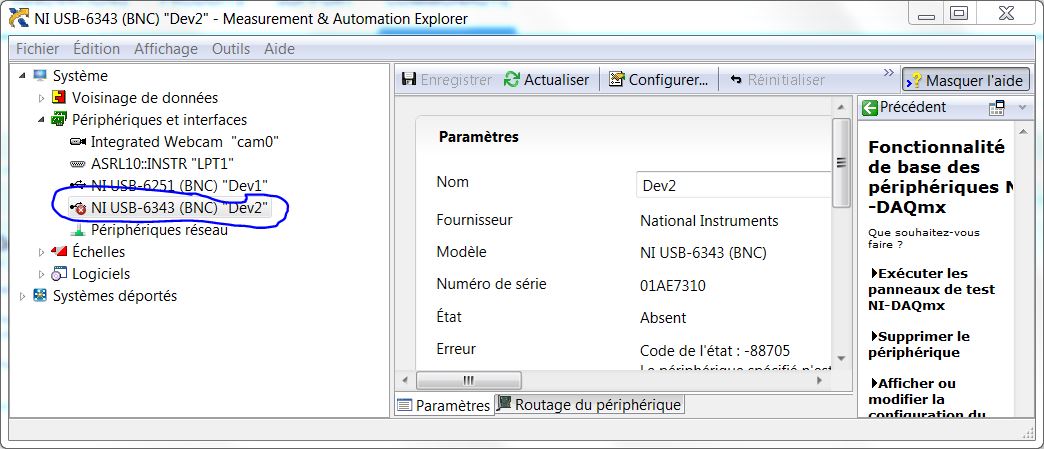Click the Voisinage de données icon

(59, 98)
